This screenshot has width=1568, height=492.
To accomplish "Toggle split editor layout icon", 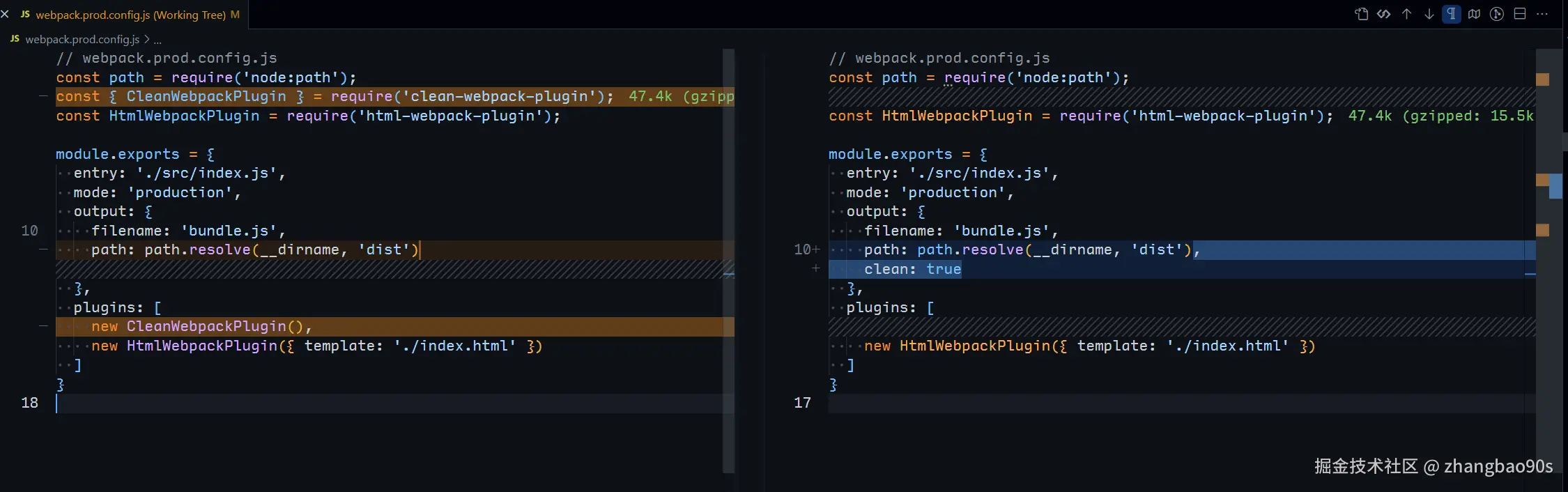I will (x=1520, y=14).
